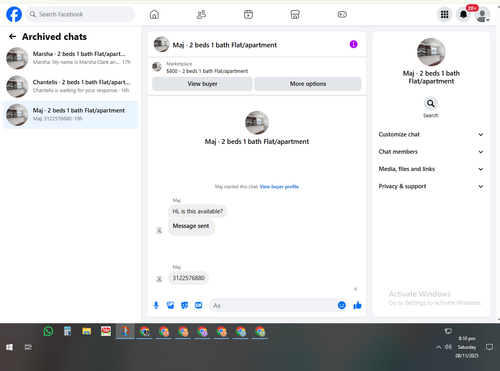Click the microphone voice clip icon

tap(156, 305)
